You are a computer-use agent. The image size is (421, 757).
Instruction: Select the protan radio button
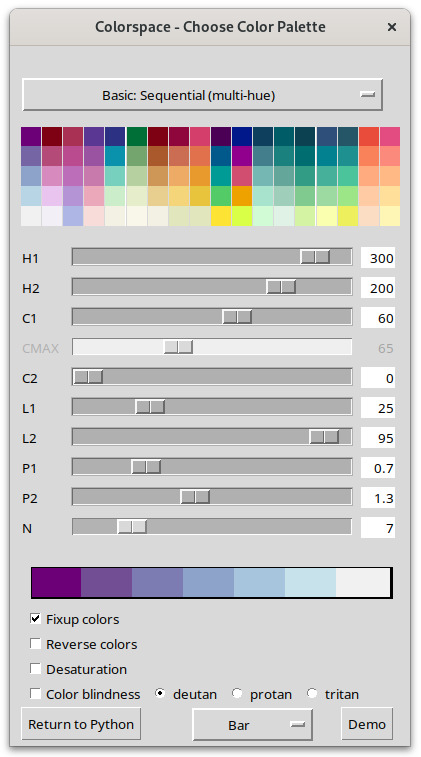click(237, 694)
